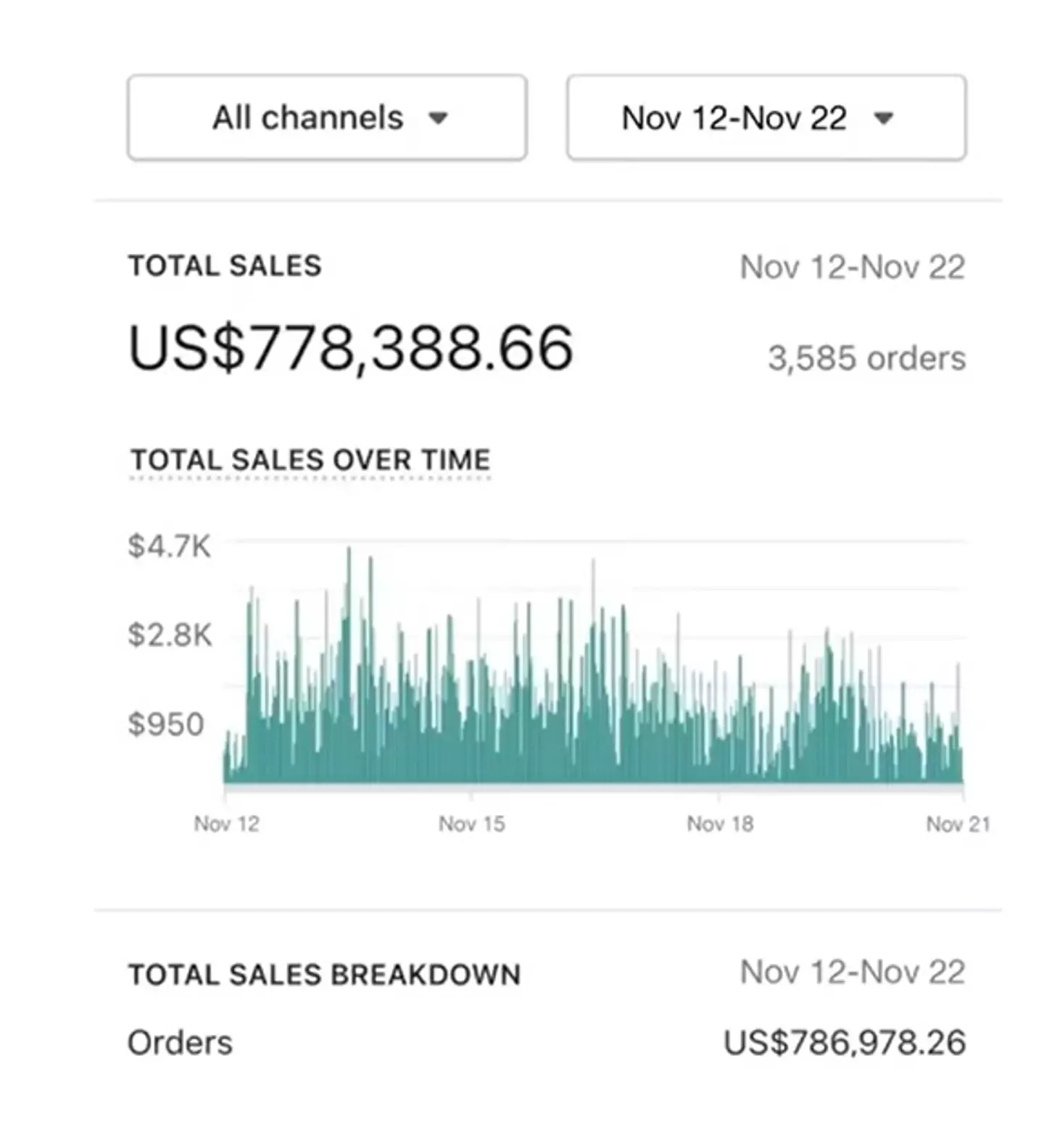This screenshot has height=1148, width=1044.
Task: Click the date label beside TOTAL SALES heading
Action: [852, 268]
